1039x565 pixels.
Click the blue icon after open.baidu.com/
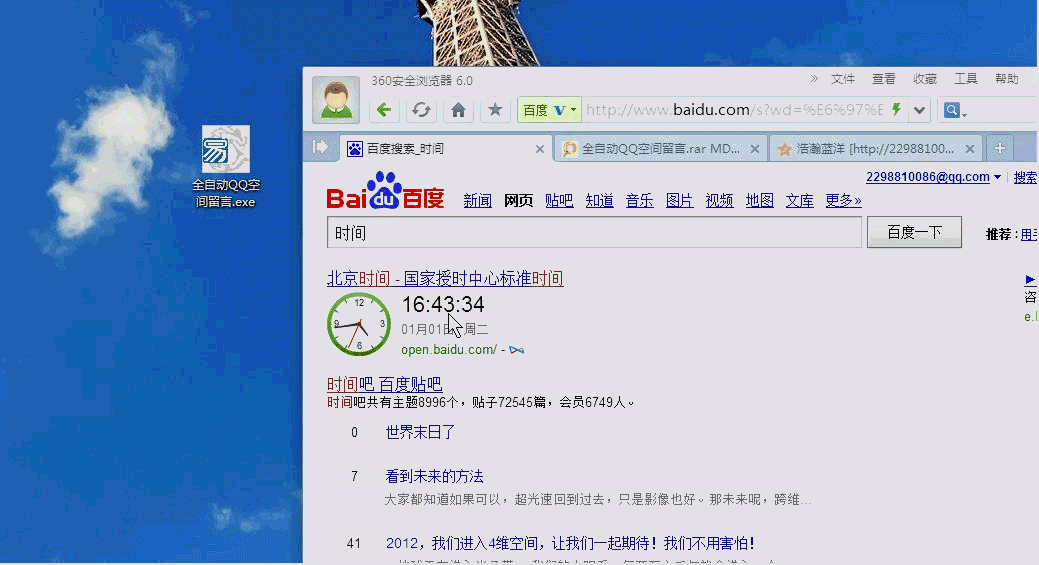point(516,350)
